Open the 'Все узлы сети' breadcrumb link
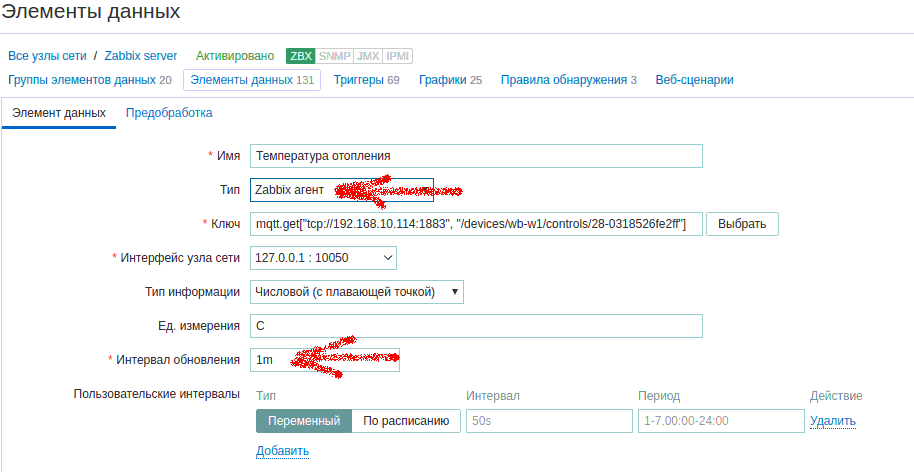The image size is (914, 472). 47,56
